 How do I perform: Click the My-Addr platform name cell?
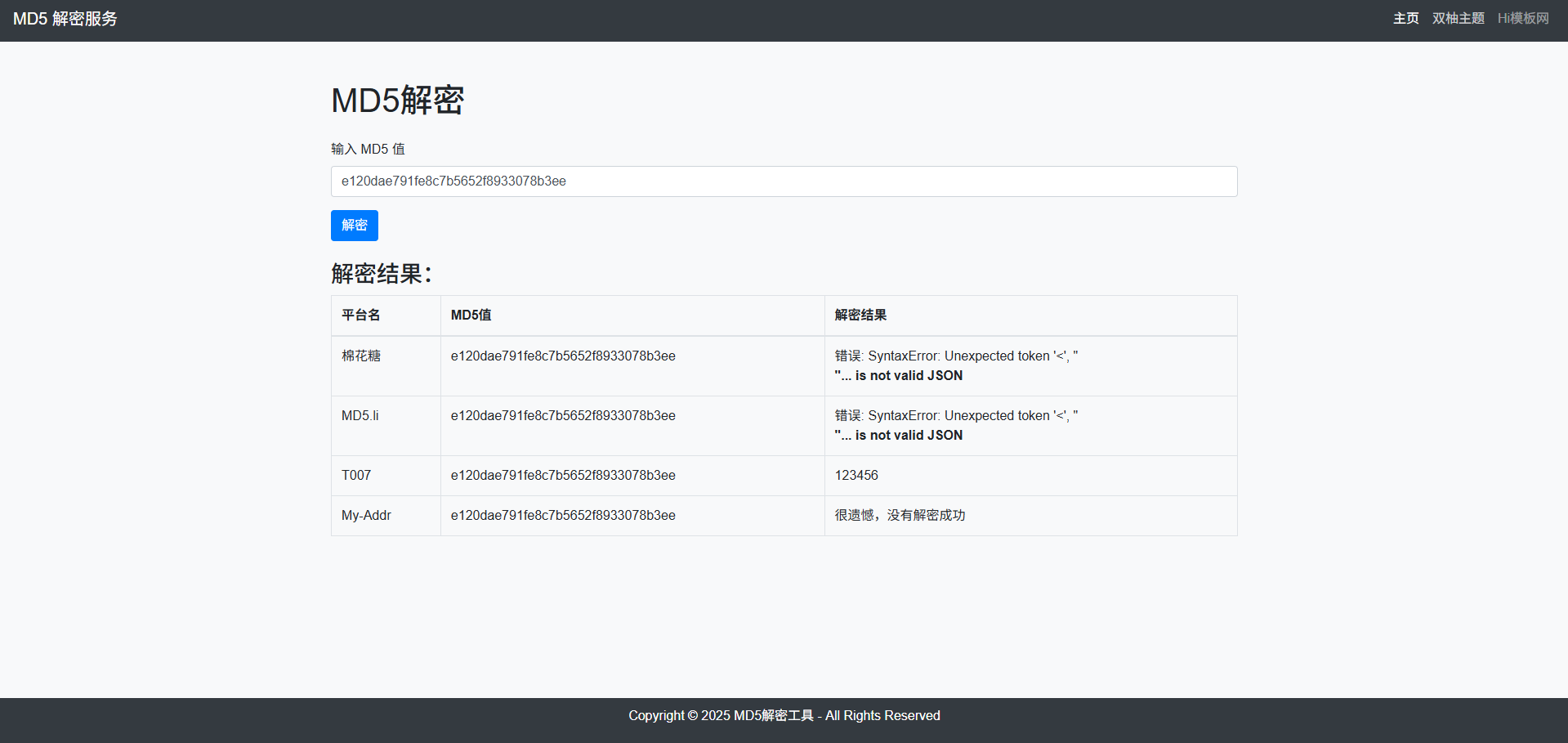(366, 516)
